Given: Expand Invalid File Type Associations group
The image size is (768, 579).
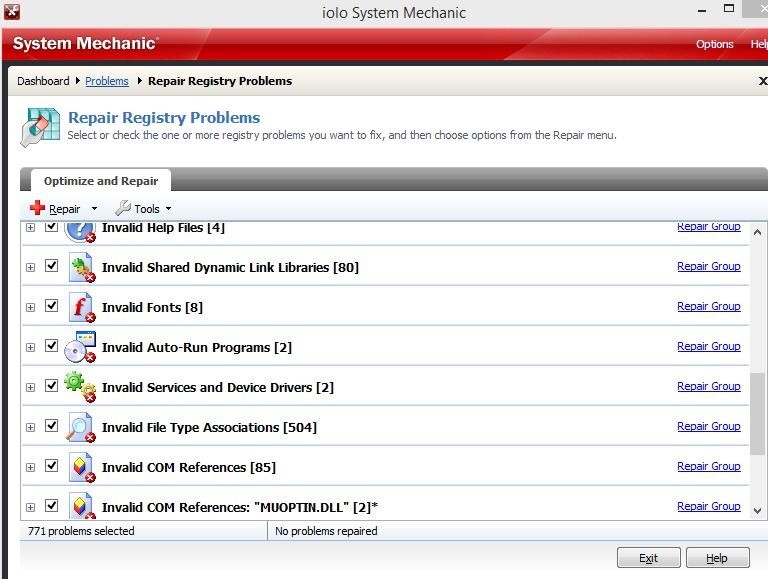Looking at the screenshot, I should [x=30, y=428].
